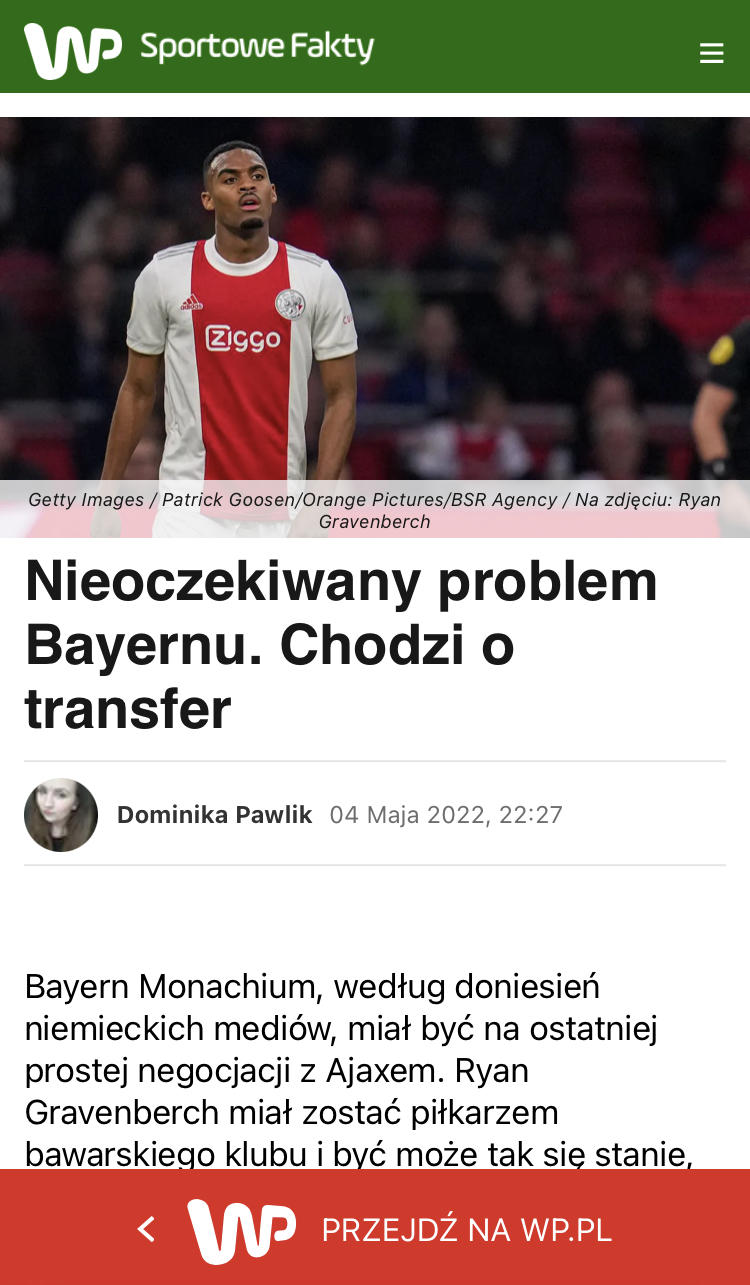Screen dimensions: 750x1285
Task: Open the Ryan Gravenberch hero photo
Action: coord(375,300)
